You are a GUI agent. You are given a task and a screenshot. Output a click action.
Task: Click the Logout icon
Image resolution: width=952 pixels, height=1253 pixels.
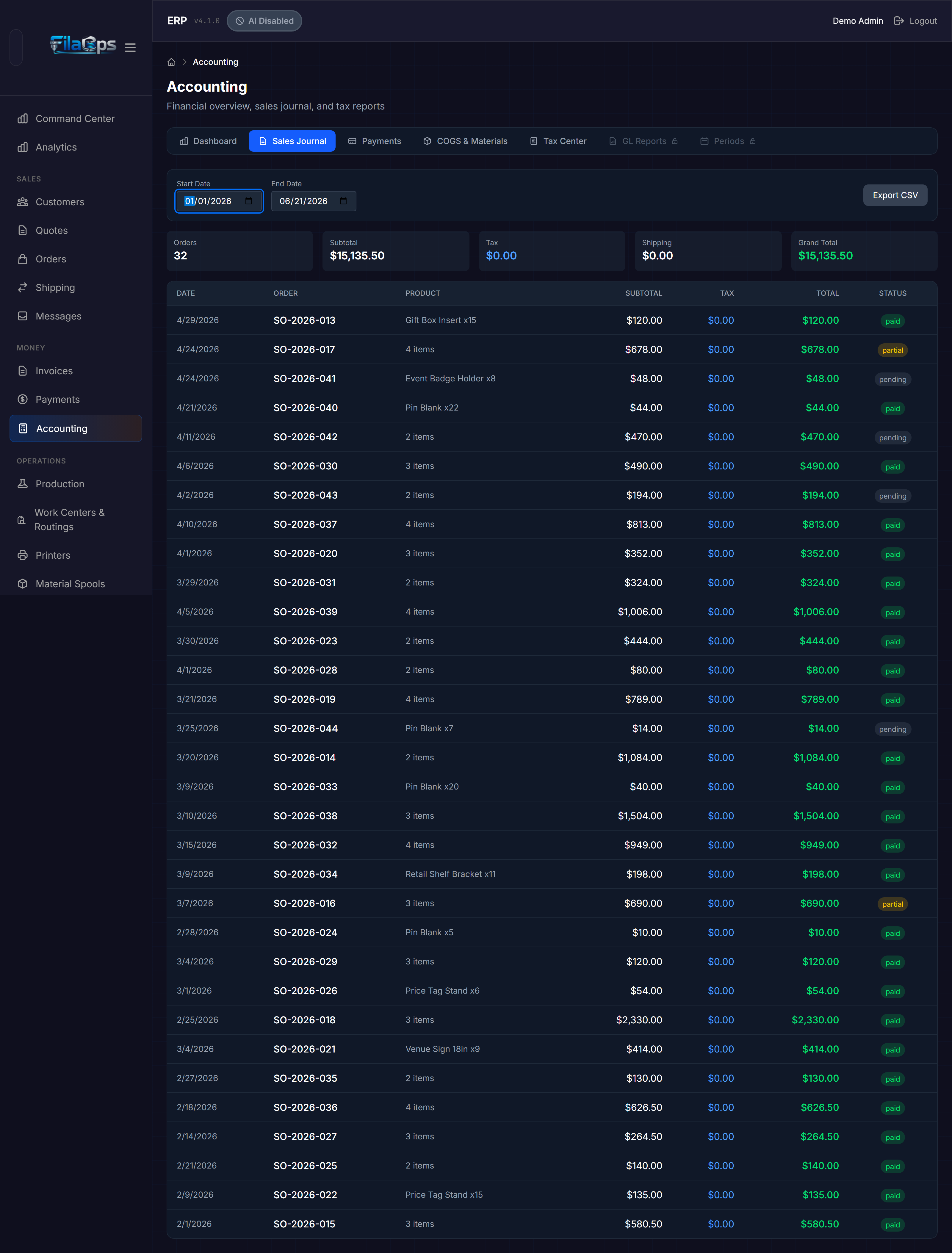coord(899,21)
